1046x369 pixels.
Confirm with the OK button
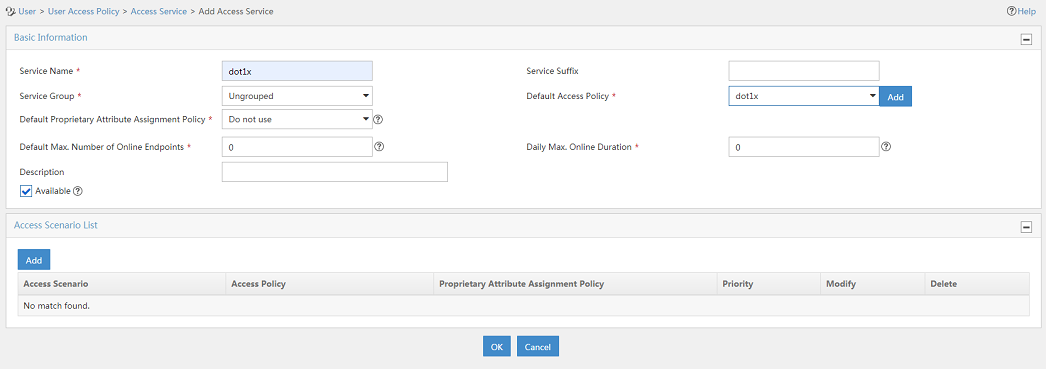coord(497,346)
